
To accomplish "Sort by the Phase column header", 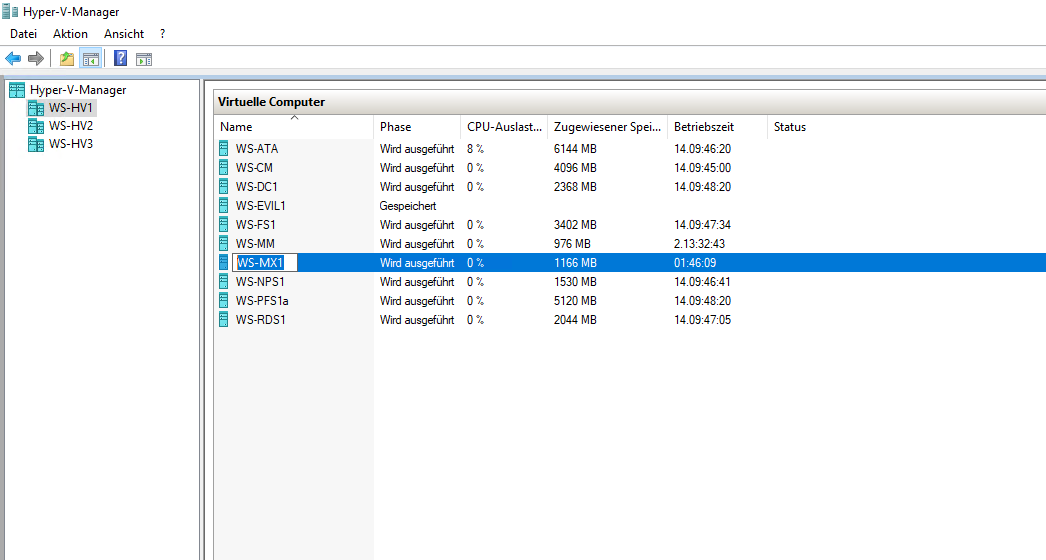I will coord(417,127).
